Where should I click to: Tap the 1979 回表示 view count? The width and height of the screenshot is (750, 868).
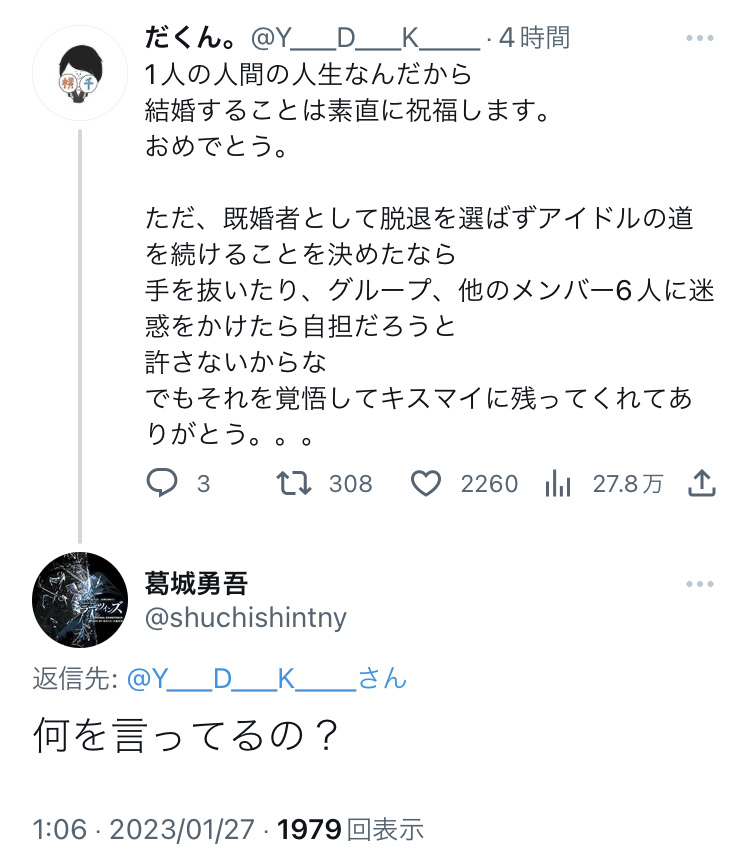coord(351,828)
